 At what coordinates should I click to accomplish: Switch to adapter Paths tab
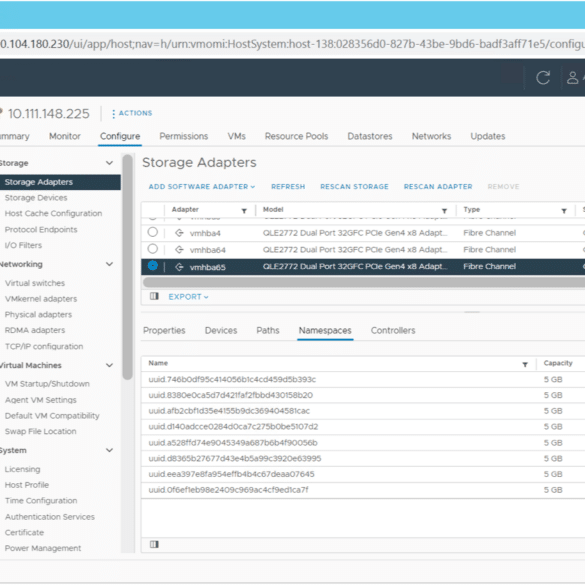(x=268, y=331)
